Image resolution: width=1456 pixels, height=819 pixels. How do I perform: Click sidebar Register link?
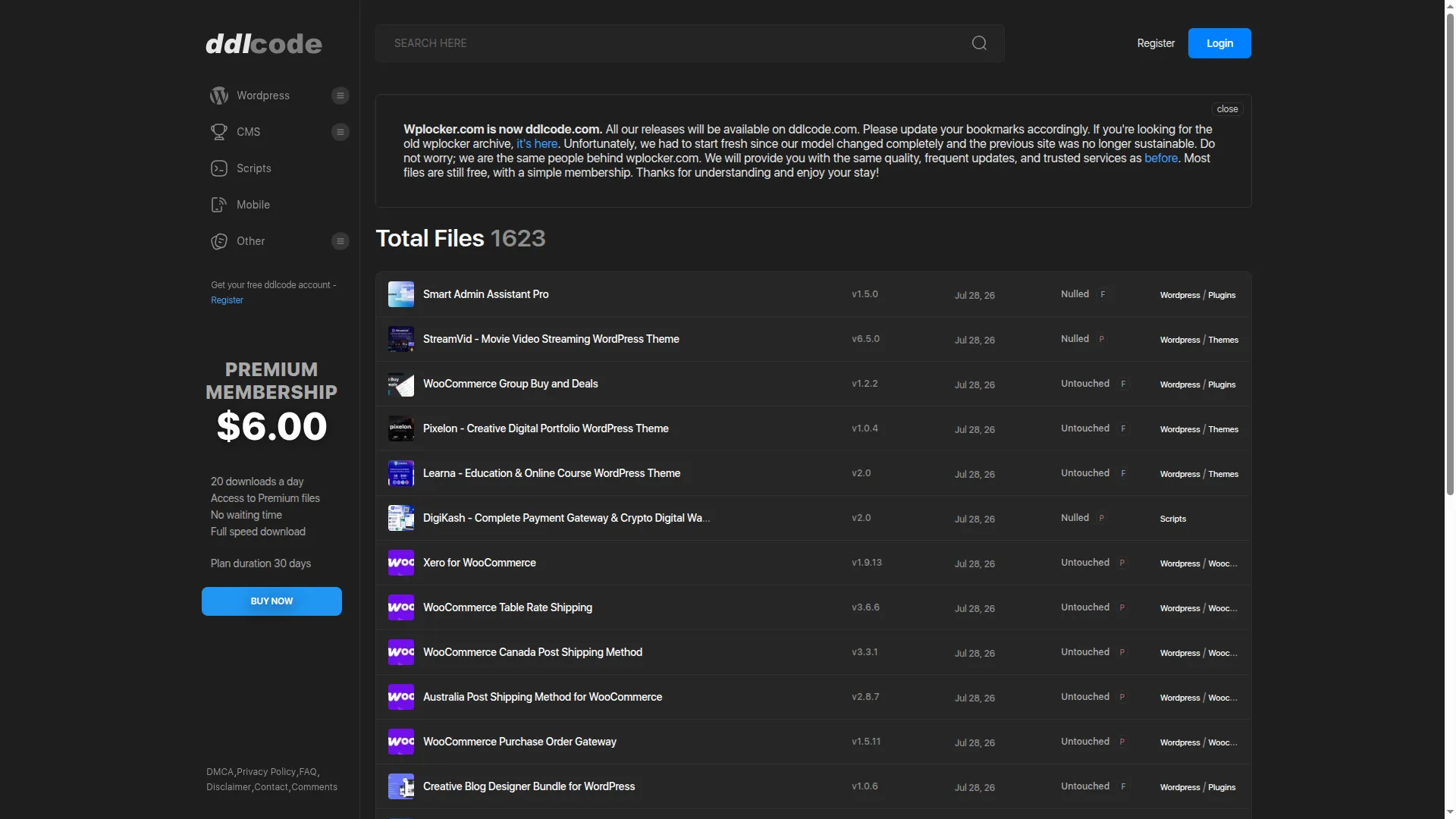(x=227, y=300)
